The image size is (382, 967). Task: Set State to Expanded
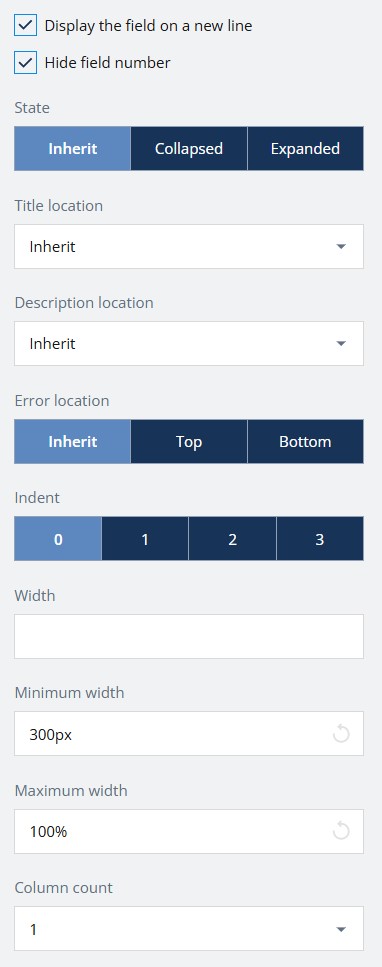[x=305, y=149]
